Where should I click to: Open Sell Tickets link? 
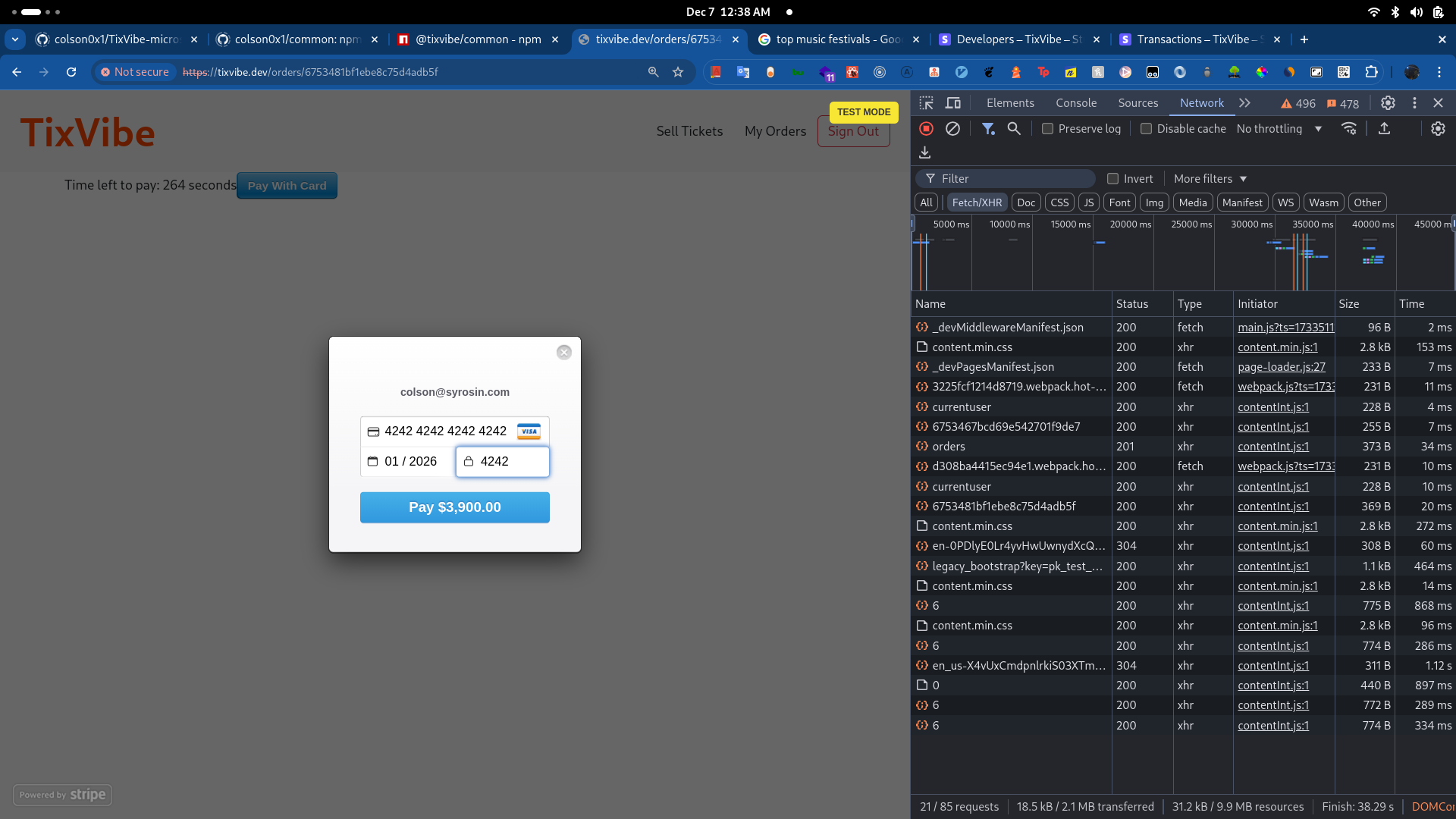pyautogui.click(x=689, y=131)
